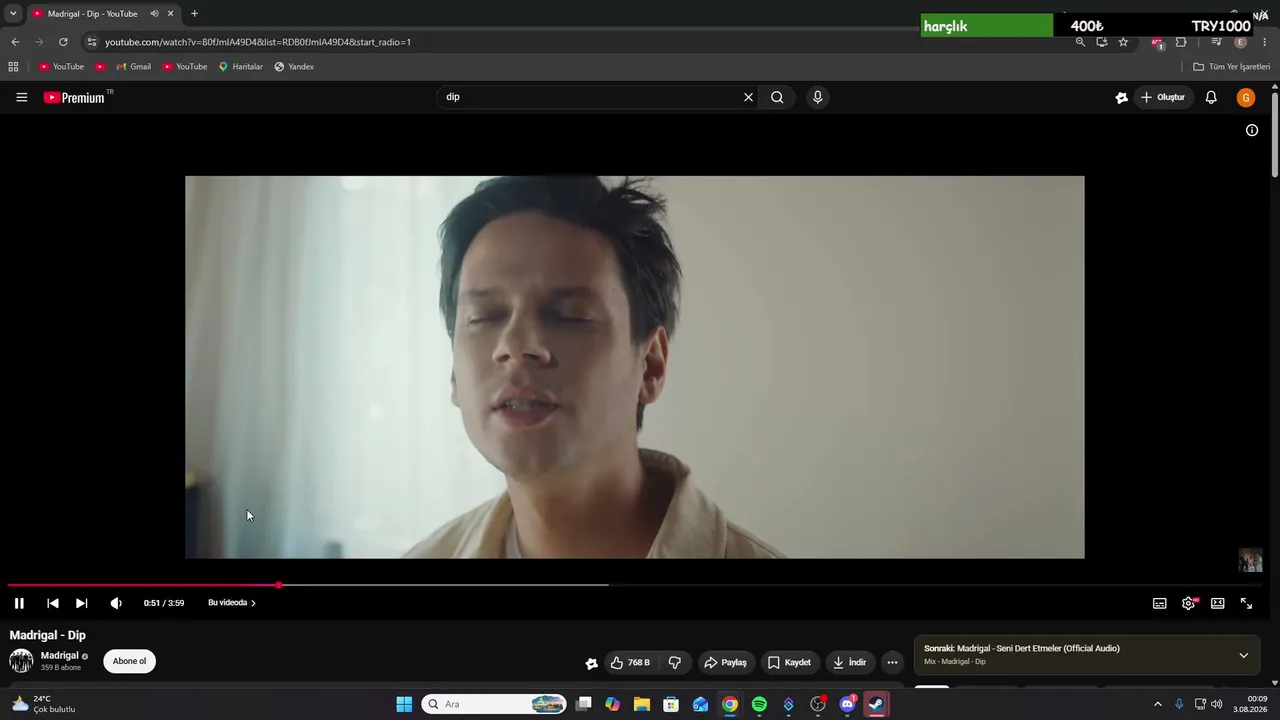Open player settings gear

(x=1189, y=603)
